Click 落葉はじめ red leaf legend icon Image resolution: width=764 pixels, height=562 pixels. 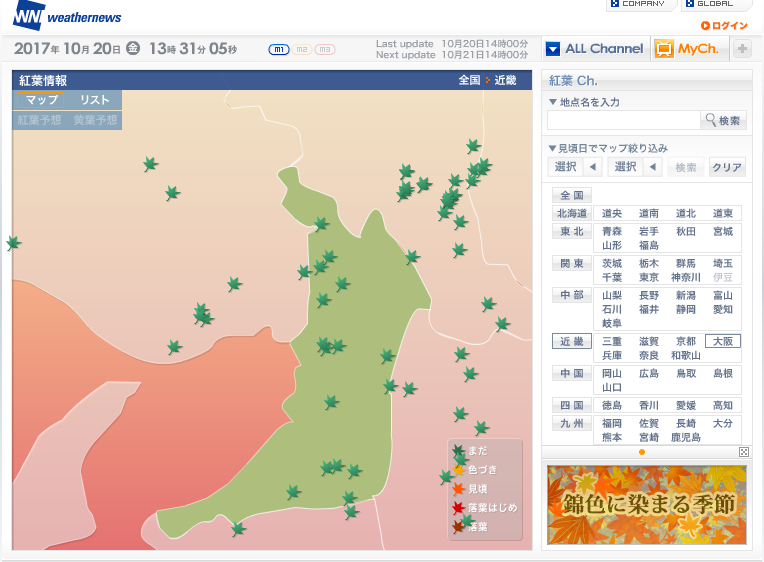point(458,507)
